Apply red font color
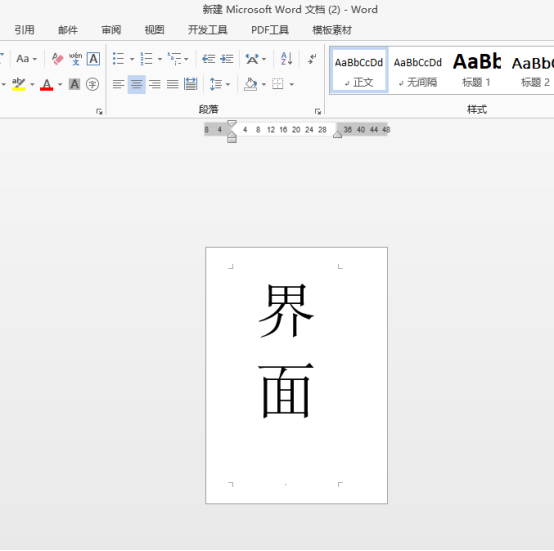 (x=47, y=84)
